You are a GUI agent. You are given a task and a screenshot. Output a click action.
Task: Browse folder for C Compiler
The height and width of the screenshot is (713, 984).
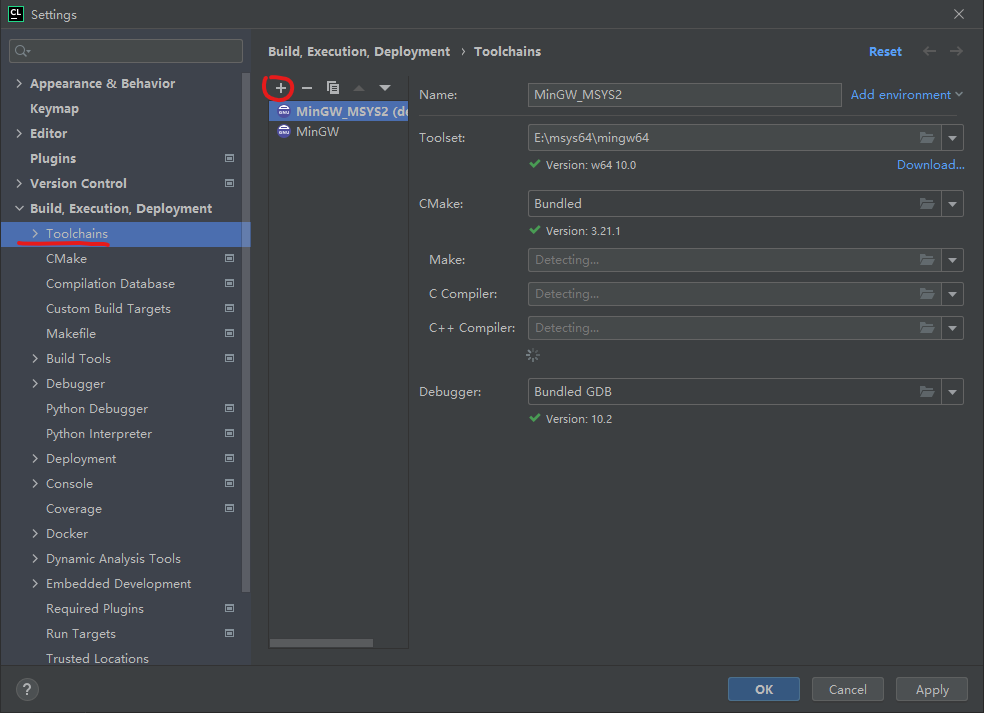927,294
